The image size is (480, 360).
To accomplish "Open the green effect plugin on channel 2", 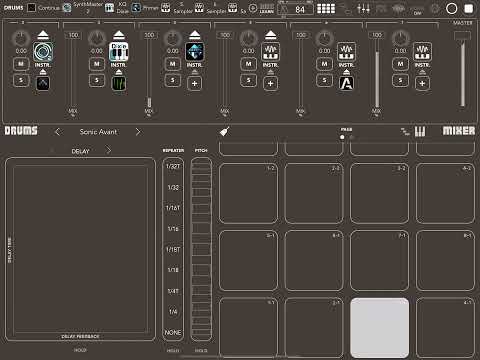I will pyautogui.click(x=119, y=83).
